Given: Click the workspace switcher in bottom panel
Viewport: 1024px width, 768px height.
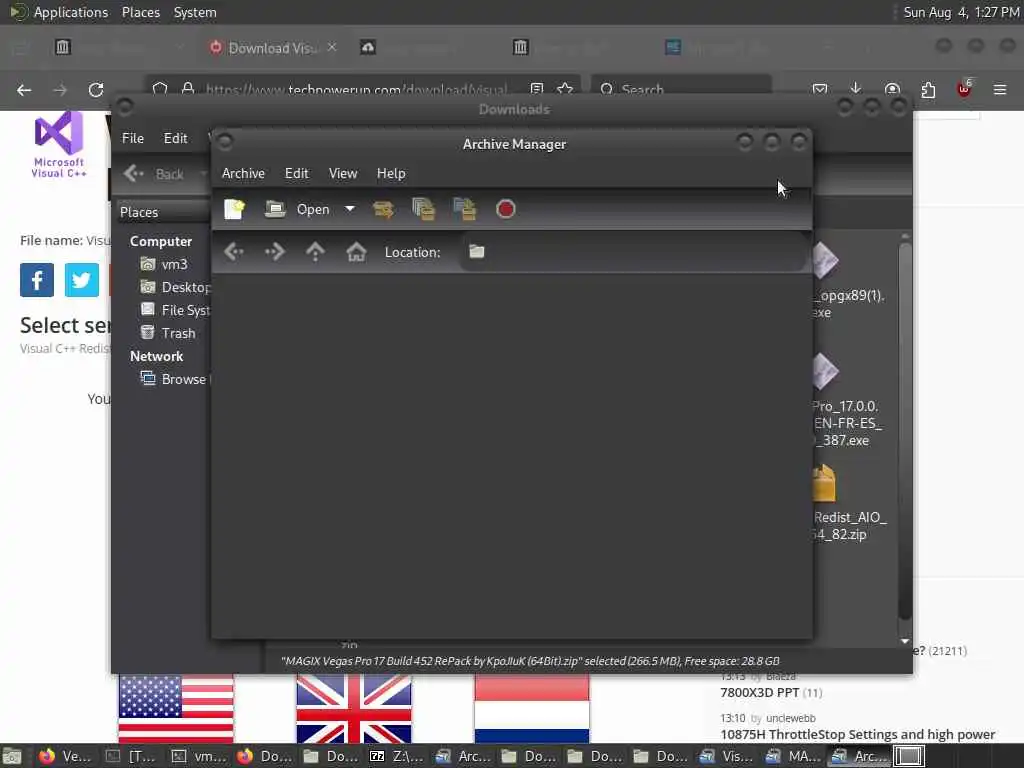Looking at the screenshot, I should [x=909, y=756].
